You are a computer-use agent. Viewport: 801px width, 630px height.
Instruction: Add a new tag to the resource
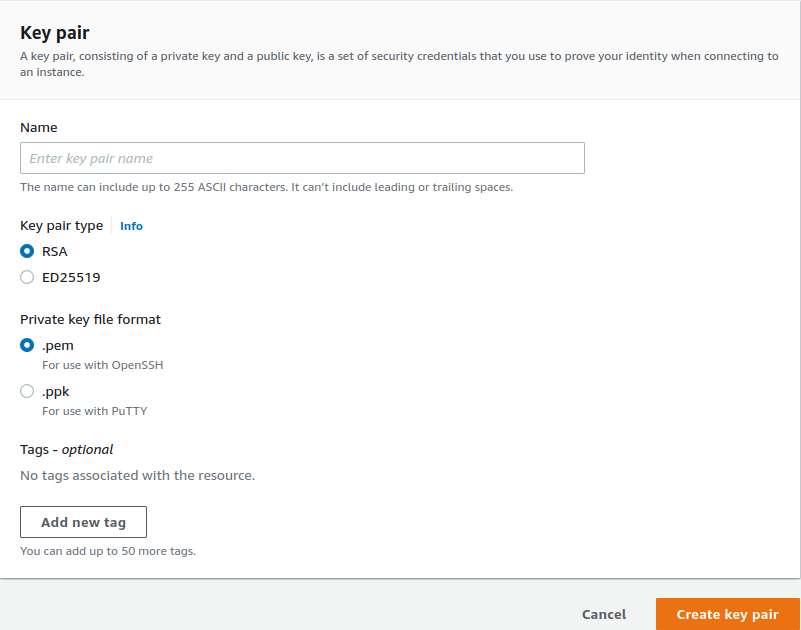tap(83, 521)
